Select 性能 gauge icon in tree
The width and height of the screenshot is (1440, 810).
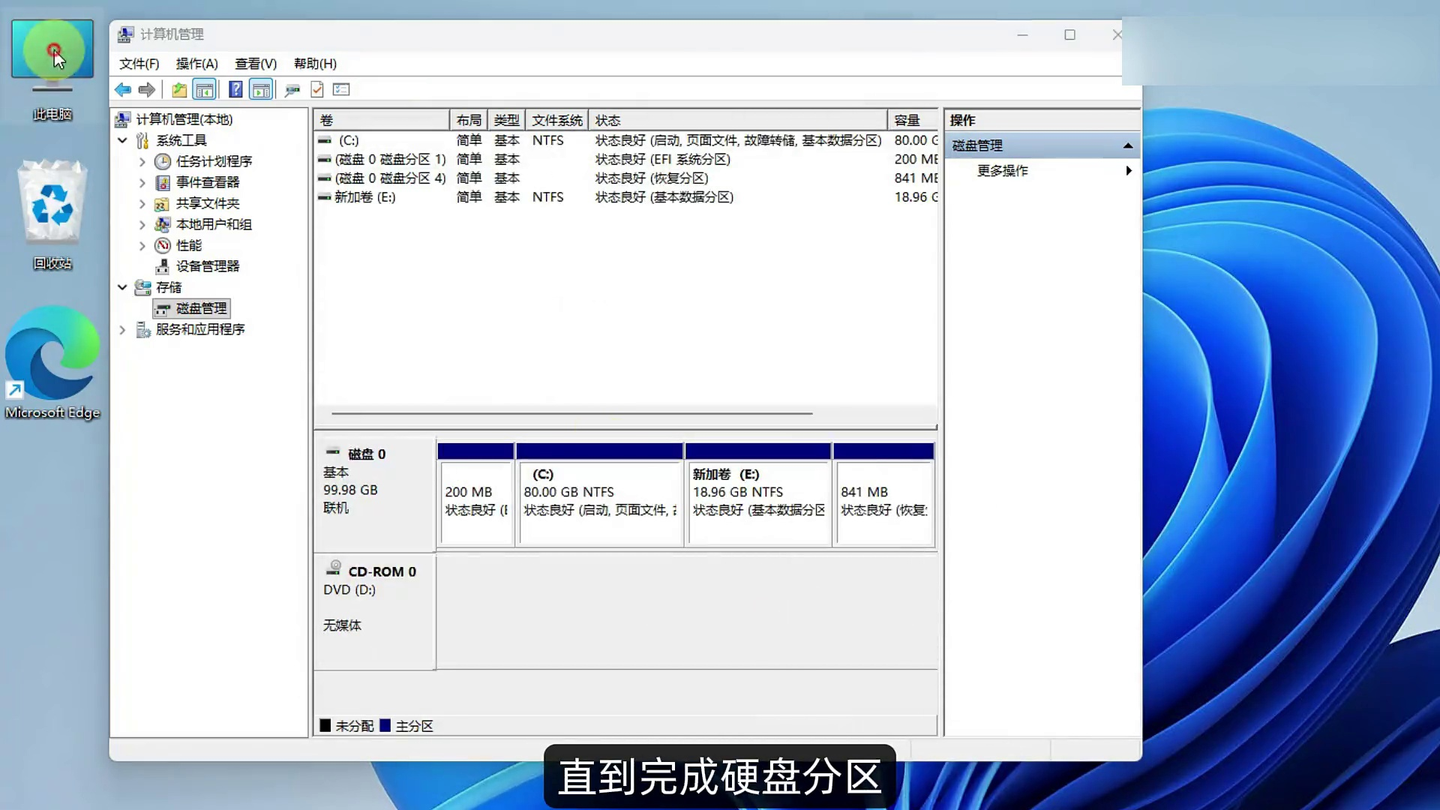[162, 245]
